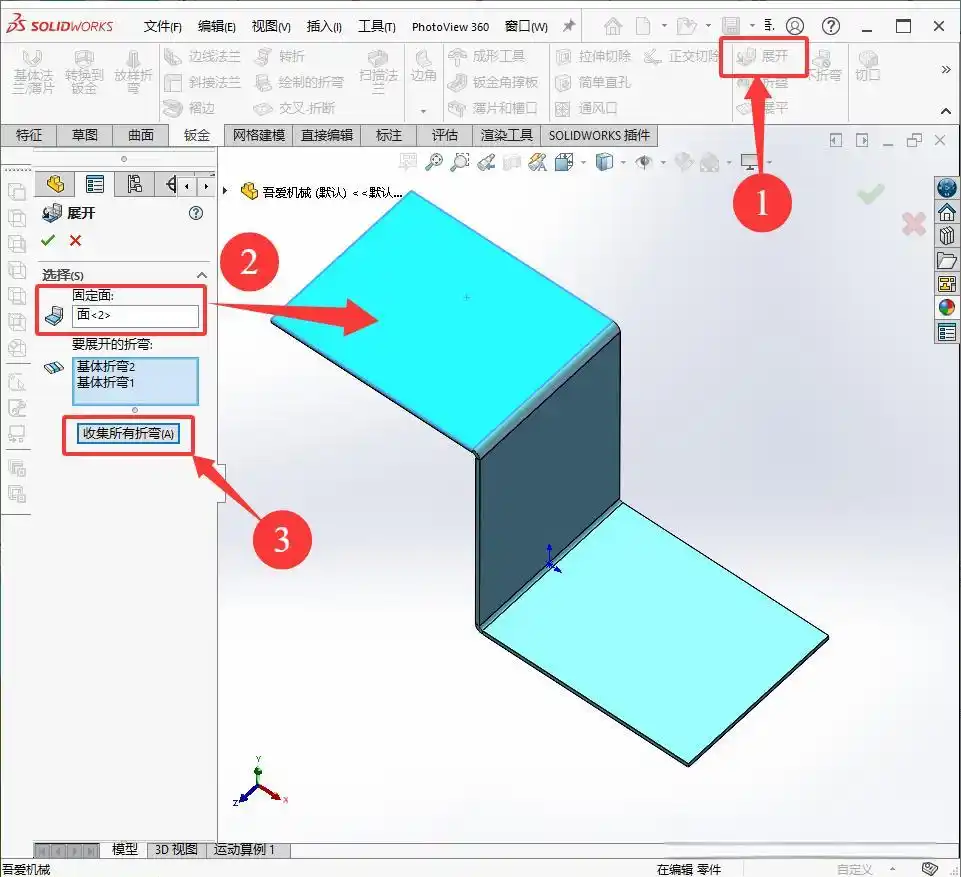Click the user login icon

coord(795,26)
